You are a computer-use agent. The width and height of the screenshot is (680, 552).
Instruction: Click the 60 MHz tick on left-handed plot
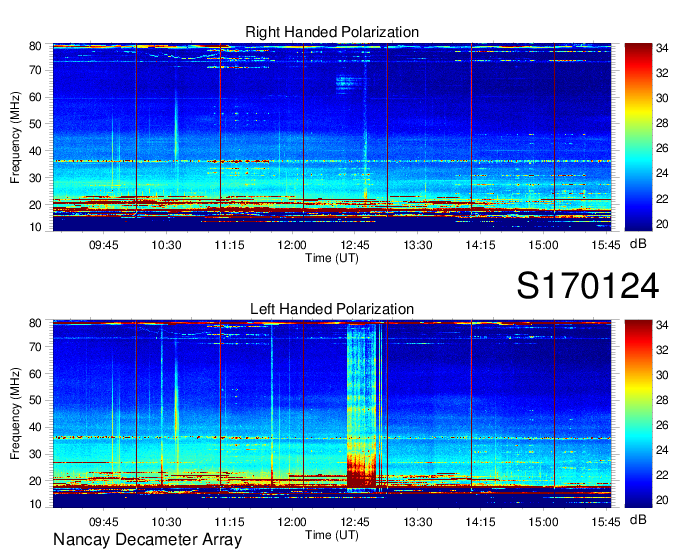[35, 374]
